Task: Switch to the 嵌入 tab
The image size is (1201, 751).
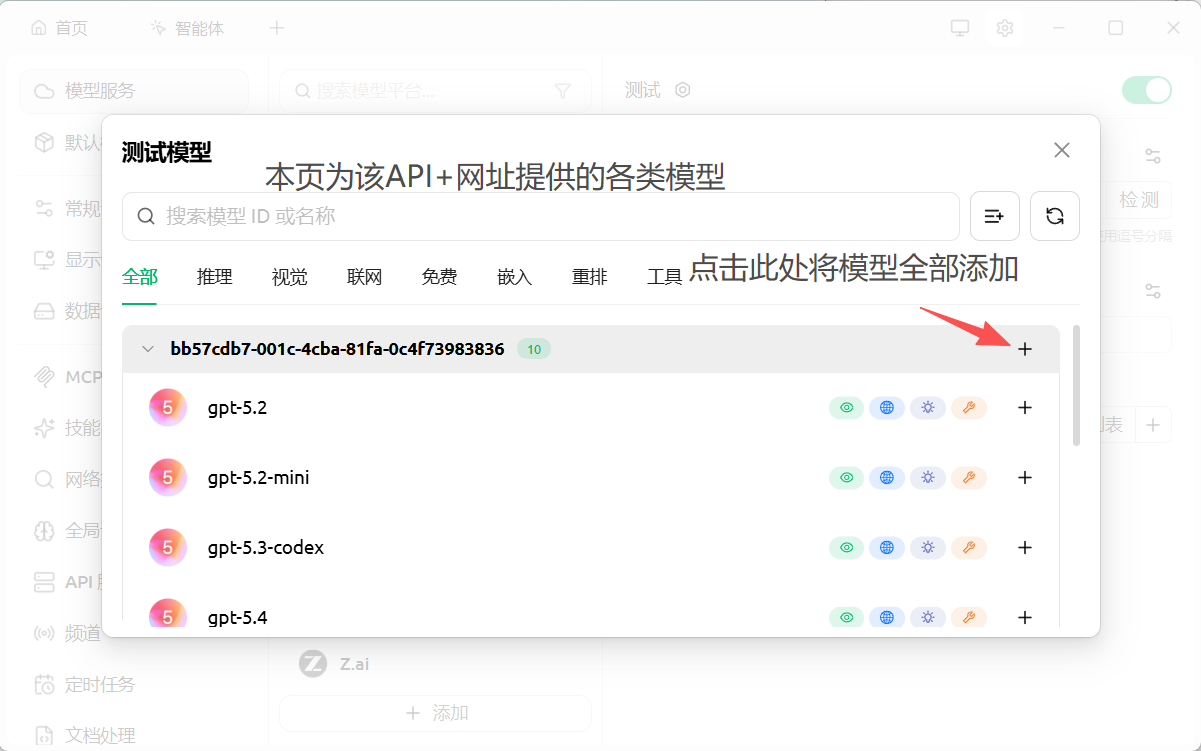Action: [x=515, y=277]
